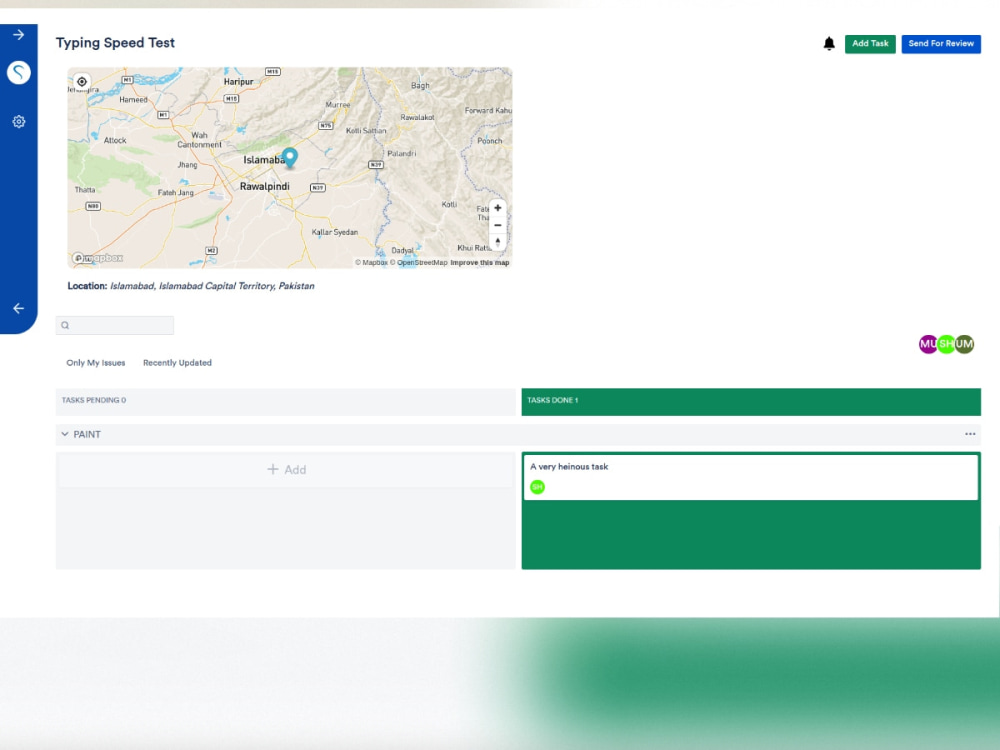Image resolution: width=1000 pixels, height=750 pixels.
Task: Open the app logo home icon
Action: [18, 72]
